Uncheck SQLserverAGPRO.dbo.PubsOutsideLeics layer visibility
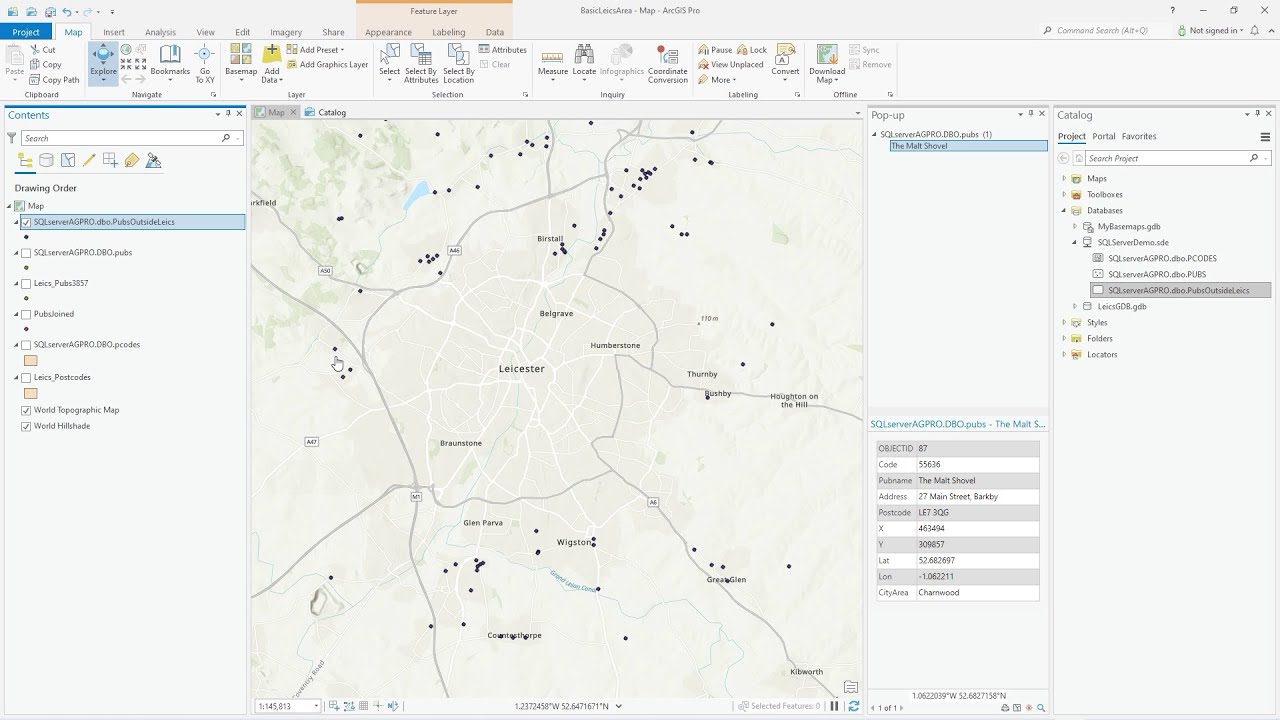Screen dimensions: 1280x720 26,222
